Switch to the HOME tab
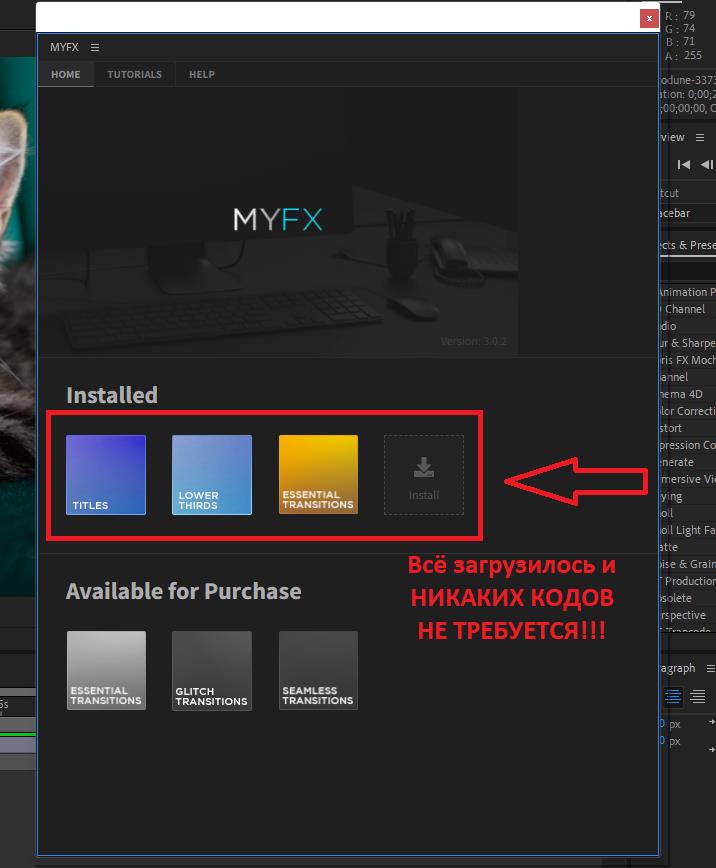The width and height of the screenshot is (716, 868). (65, 74)
